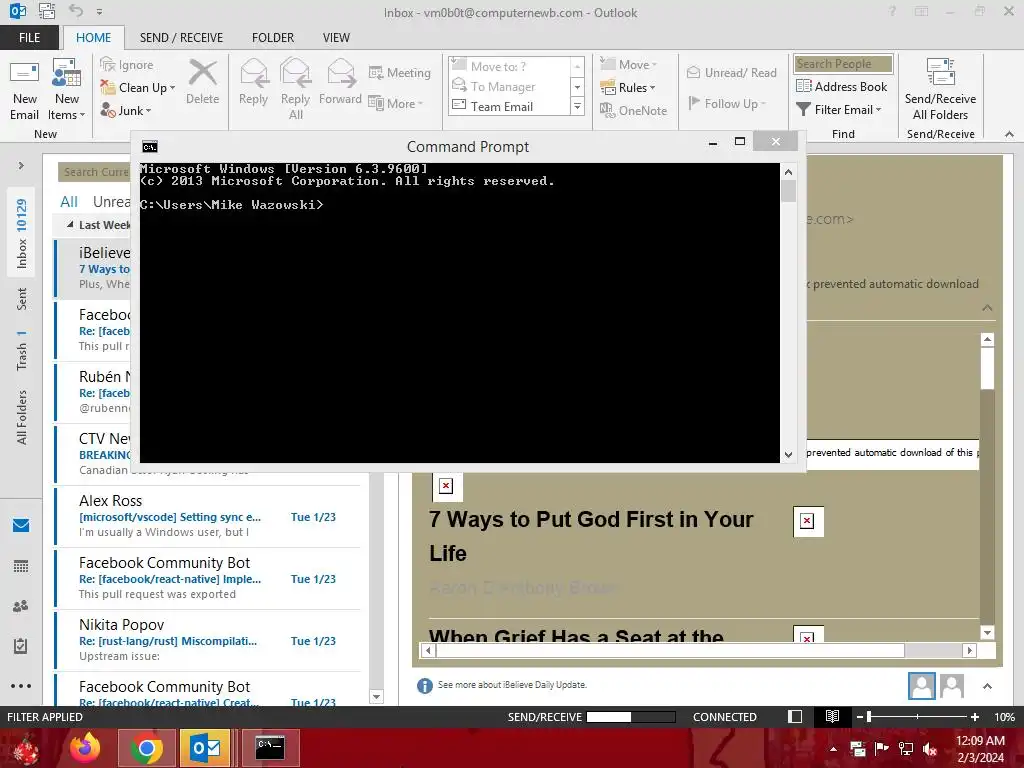1024x768 pixels.
Task: Open the Clean Up dropdown
Action: [x=138, y=88]
